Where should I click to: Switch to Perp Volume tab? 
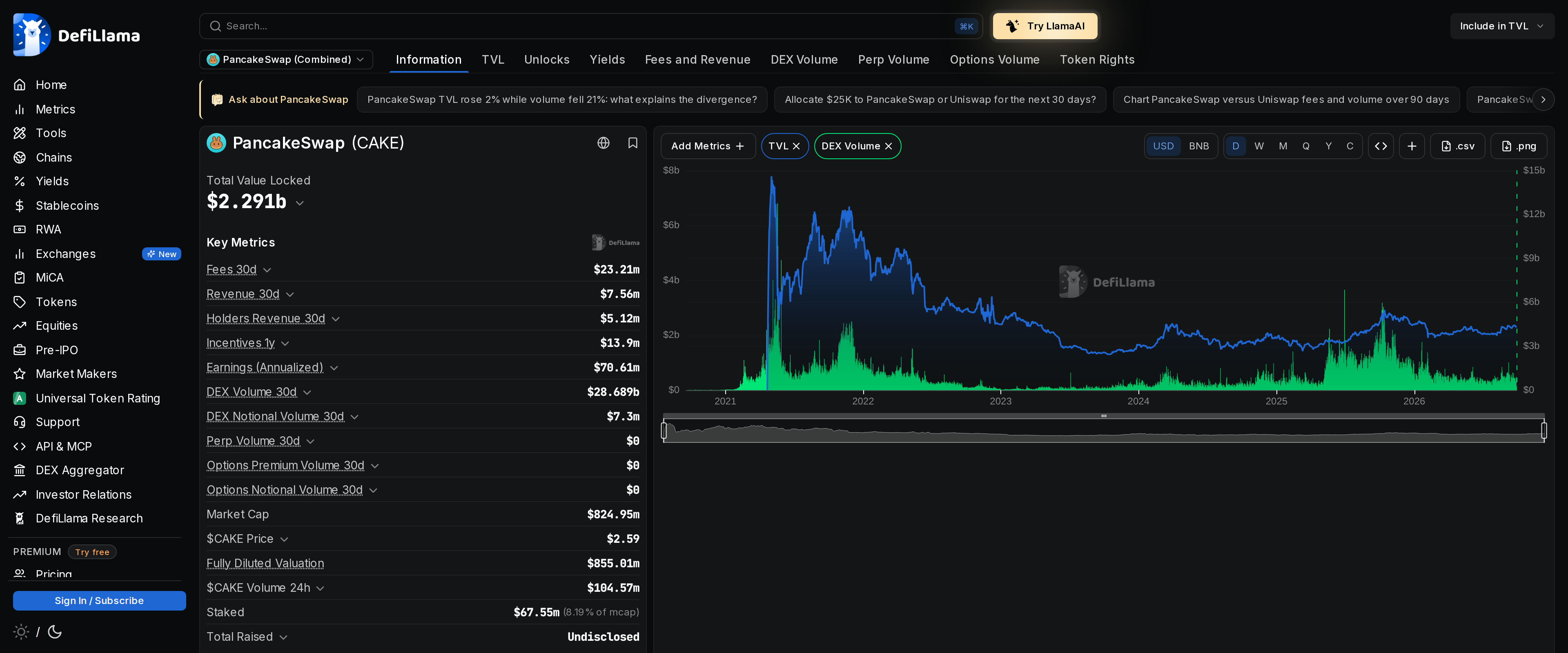(893, 60)
